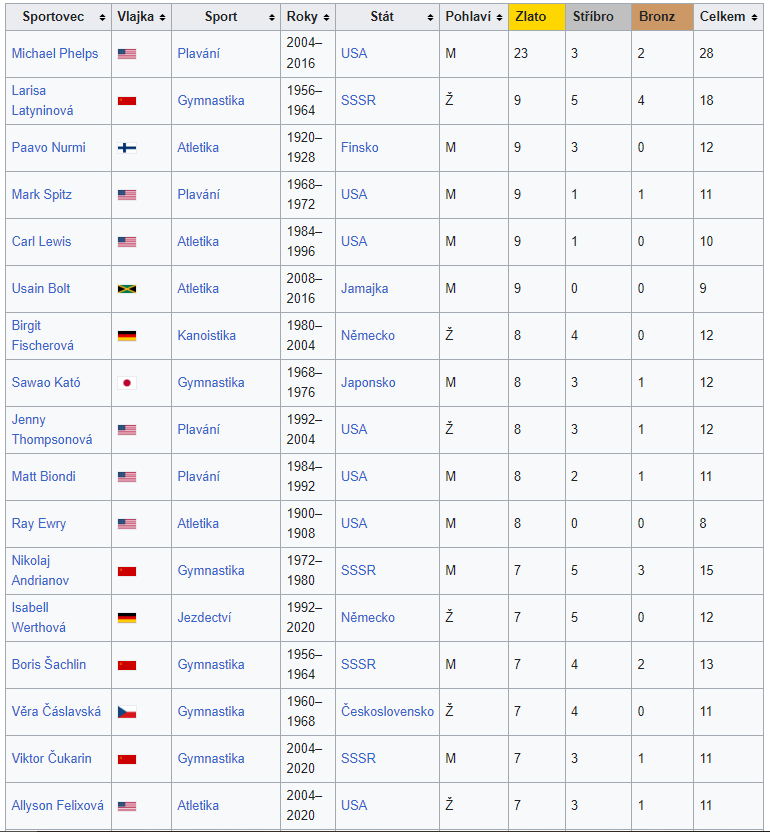This screenshot has width=770, height=832.
Task: Sort by Vlajka column arrows
Action: (x=162, y=18)
